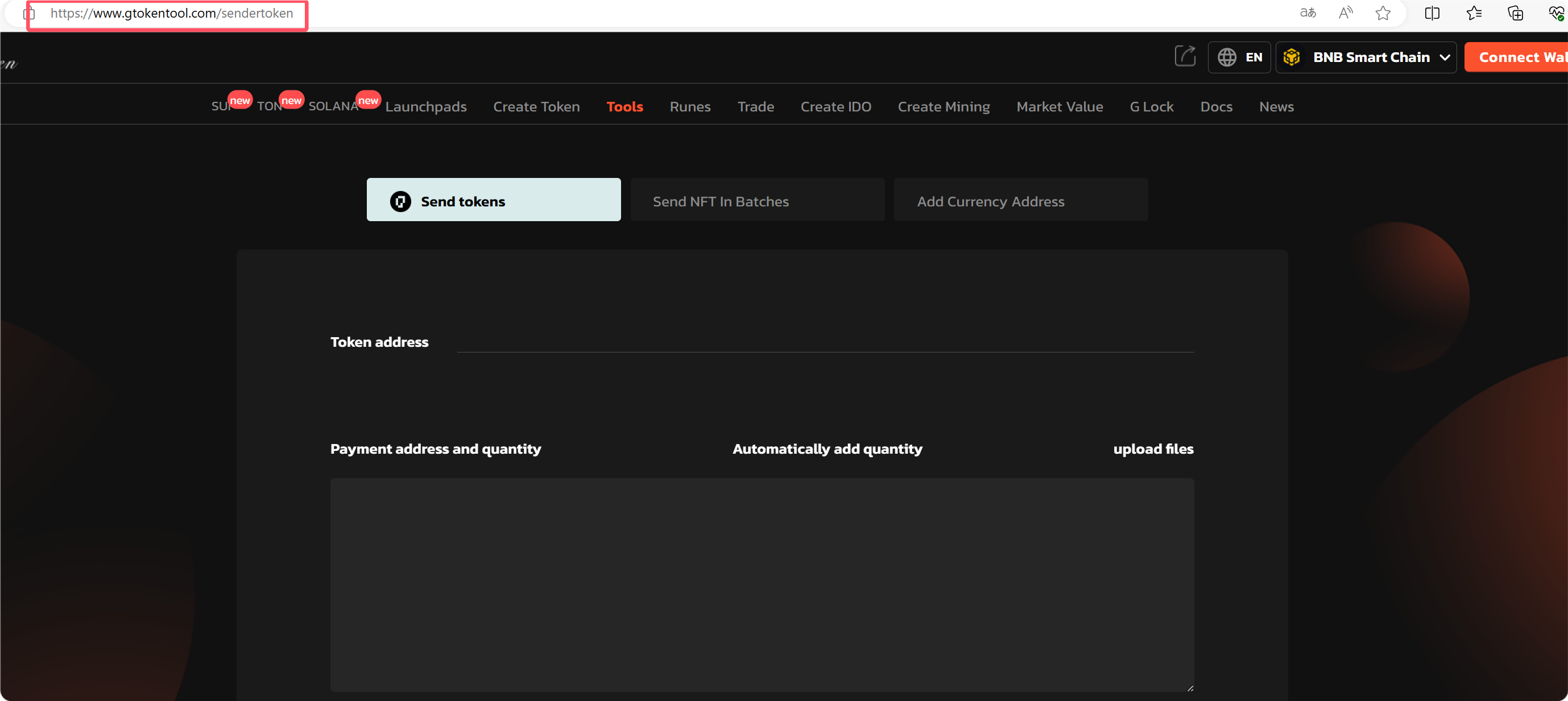Open the TON menu item
Image resolution: width=1568 pixels, height=701 pixels.
pos(269,106)
